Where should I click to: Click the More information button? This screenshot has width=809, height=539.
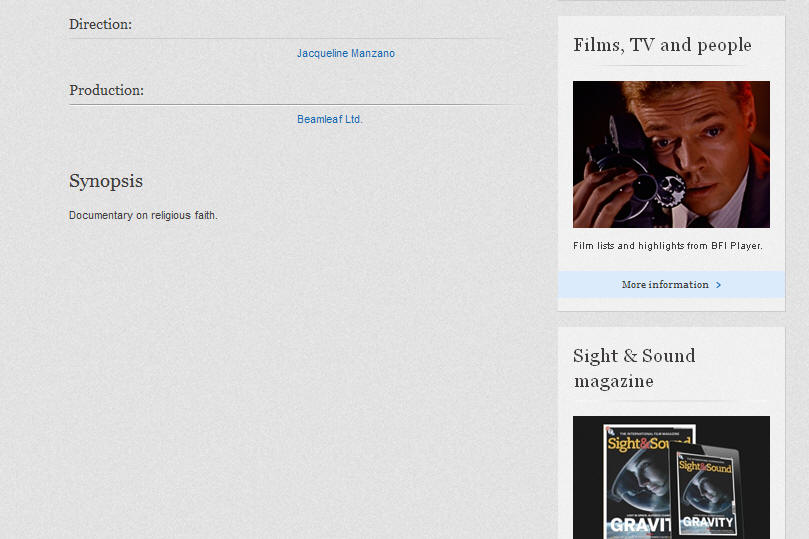tap(671, 285)
